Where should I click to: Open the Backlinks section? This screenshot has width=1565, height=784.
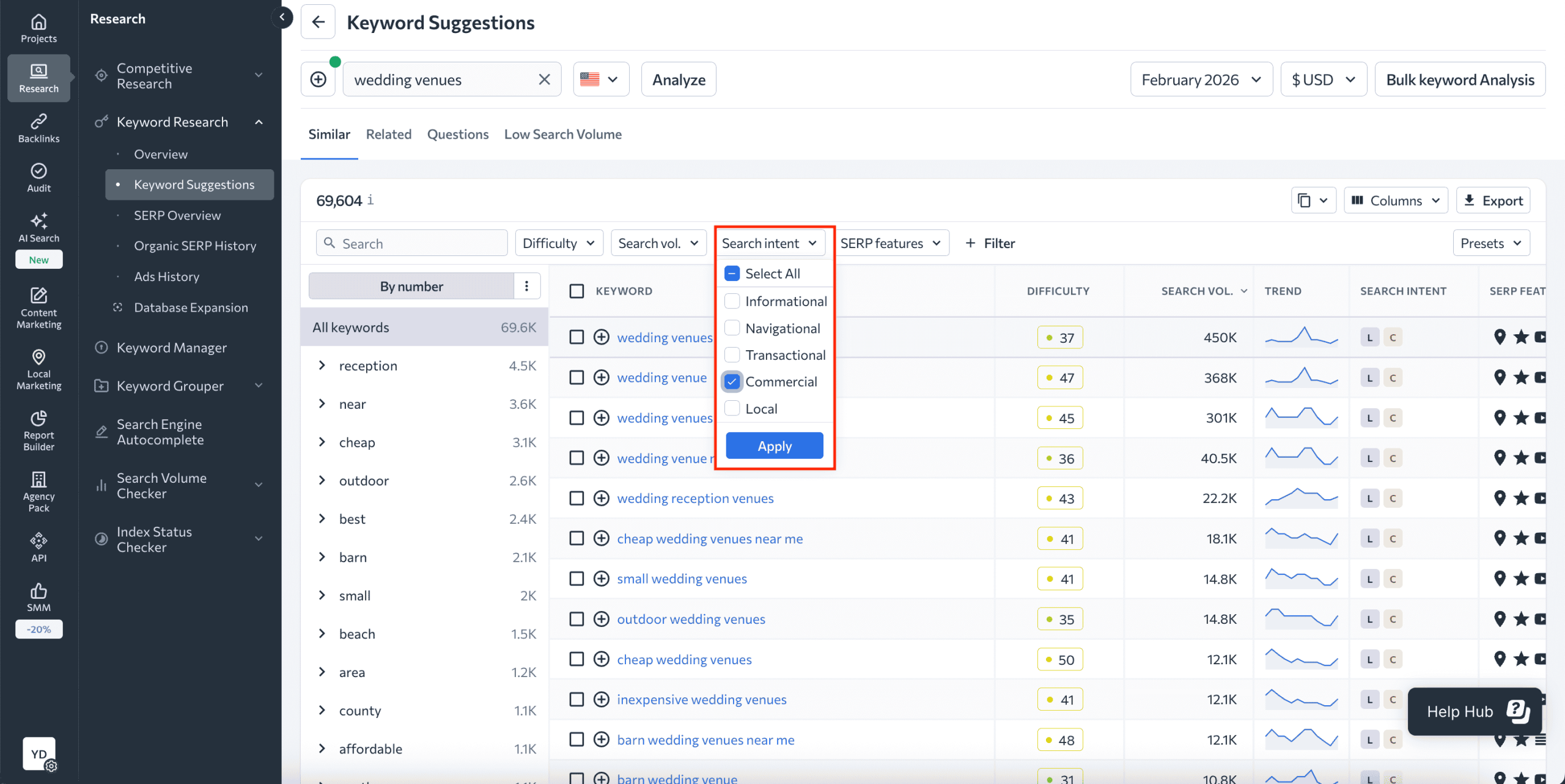click(38, 128)
